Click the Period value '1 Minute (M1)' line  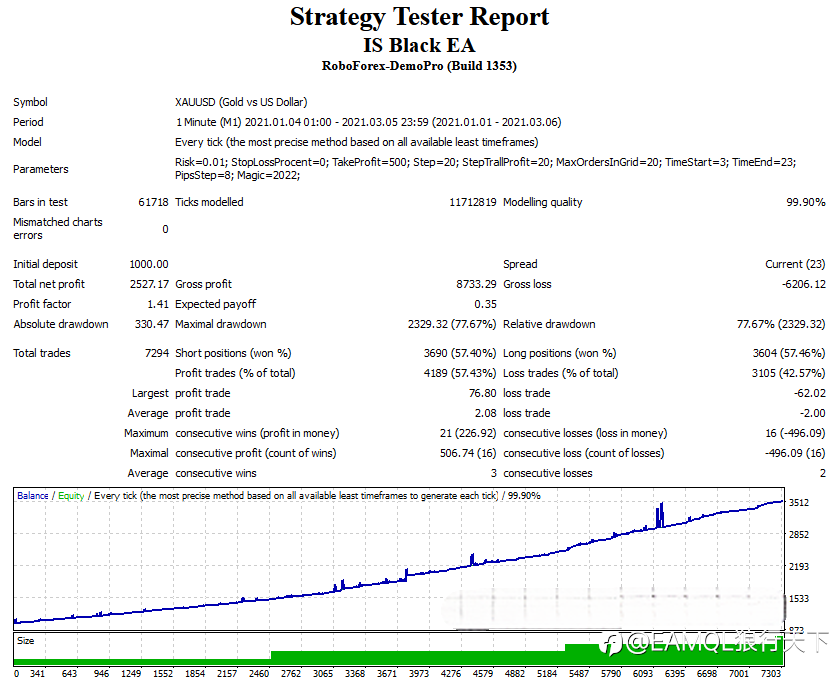pyautogui.click(x=368, y=122)
